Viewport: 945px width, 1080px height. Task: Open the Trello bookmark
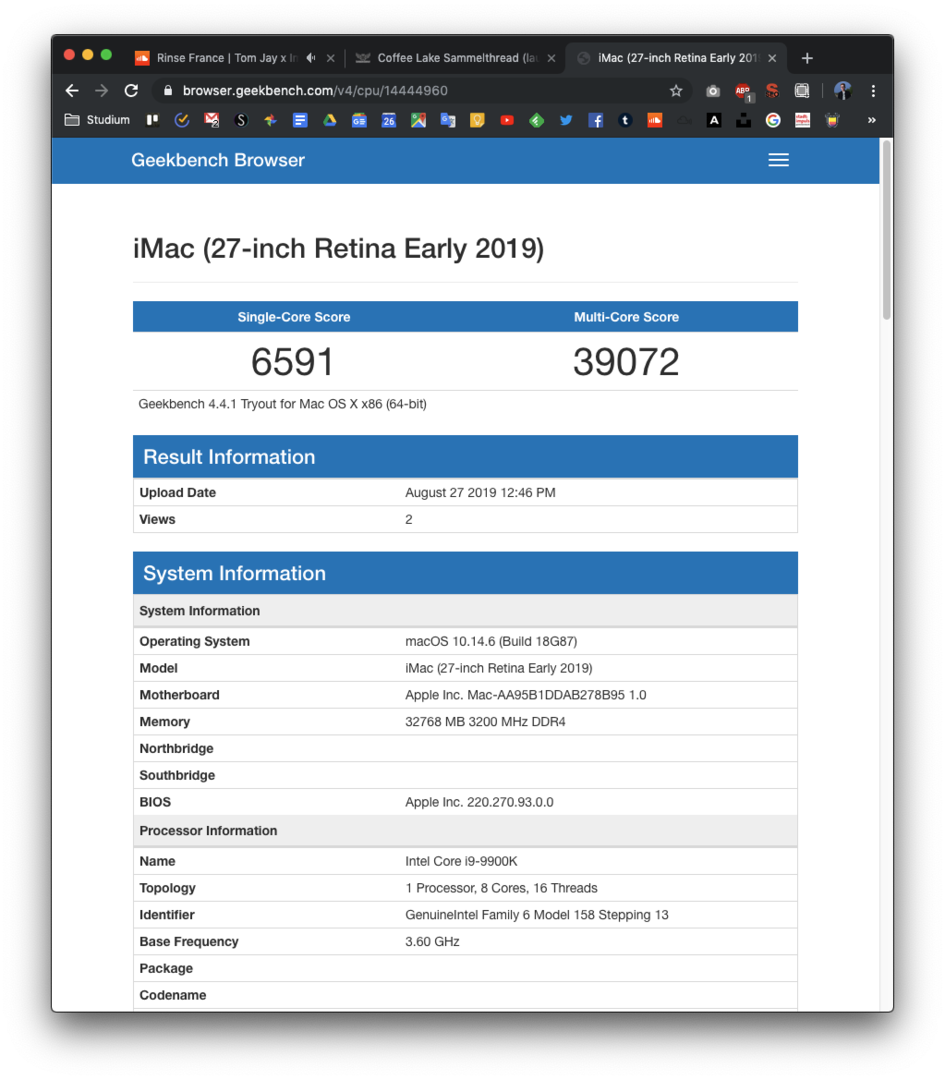pyautogui.click(x=152, y=121)
